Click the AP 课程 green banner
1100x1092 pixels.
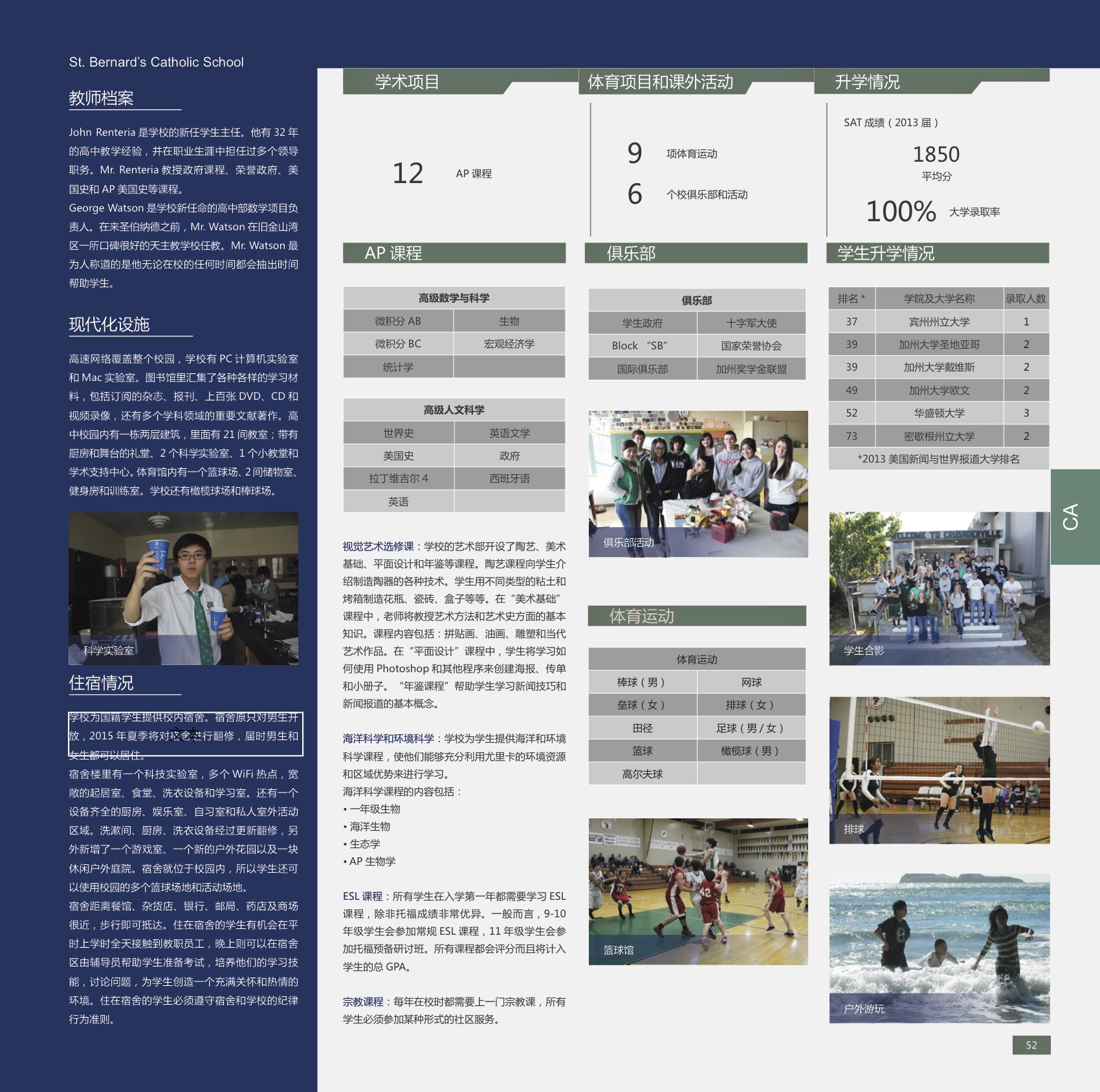coord(454,253)
